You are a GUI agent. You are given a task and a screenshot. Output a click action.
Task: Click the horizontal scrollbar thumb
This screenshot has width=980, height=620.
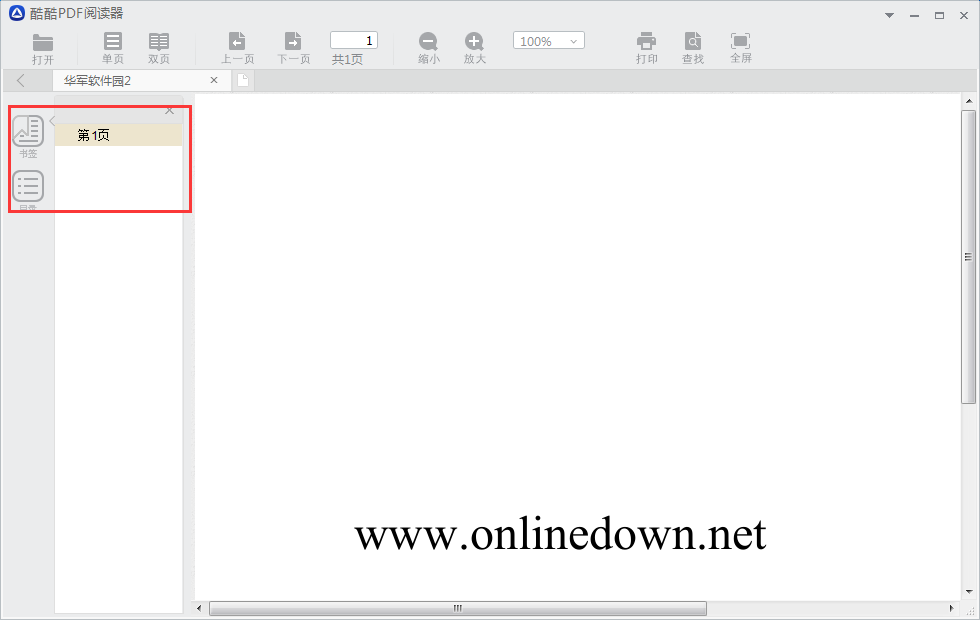(x=458, y=608)
